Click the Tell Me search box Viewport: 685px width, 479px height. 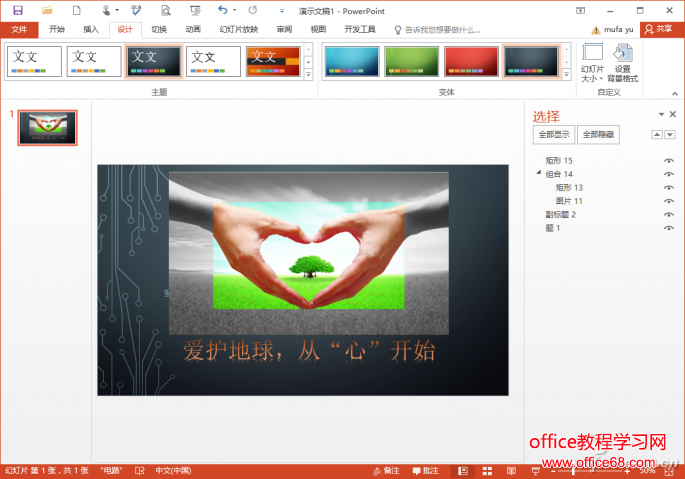(438, 30)
